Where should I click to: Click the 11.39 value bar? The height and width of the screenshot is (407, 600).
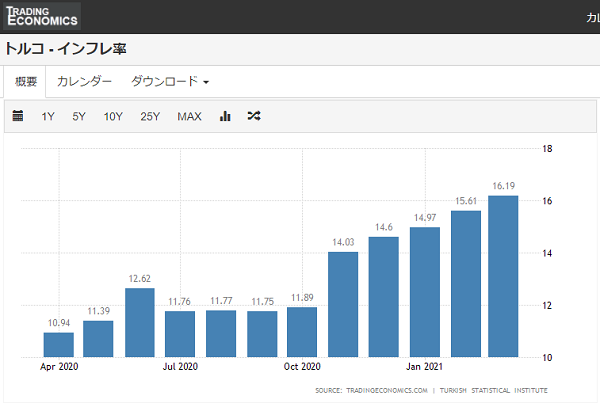(x=98, y=339)
